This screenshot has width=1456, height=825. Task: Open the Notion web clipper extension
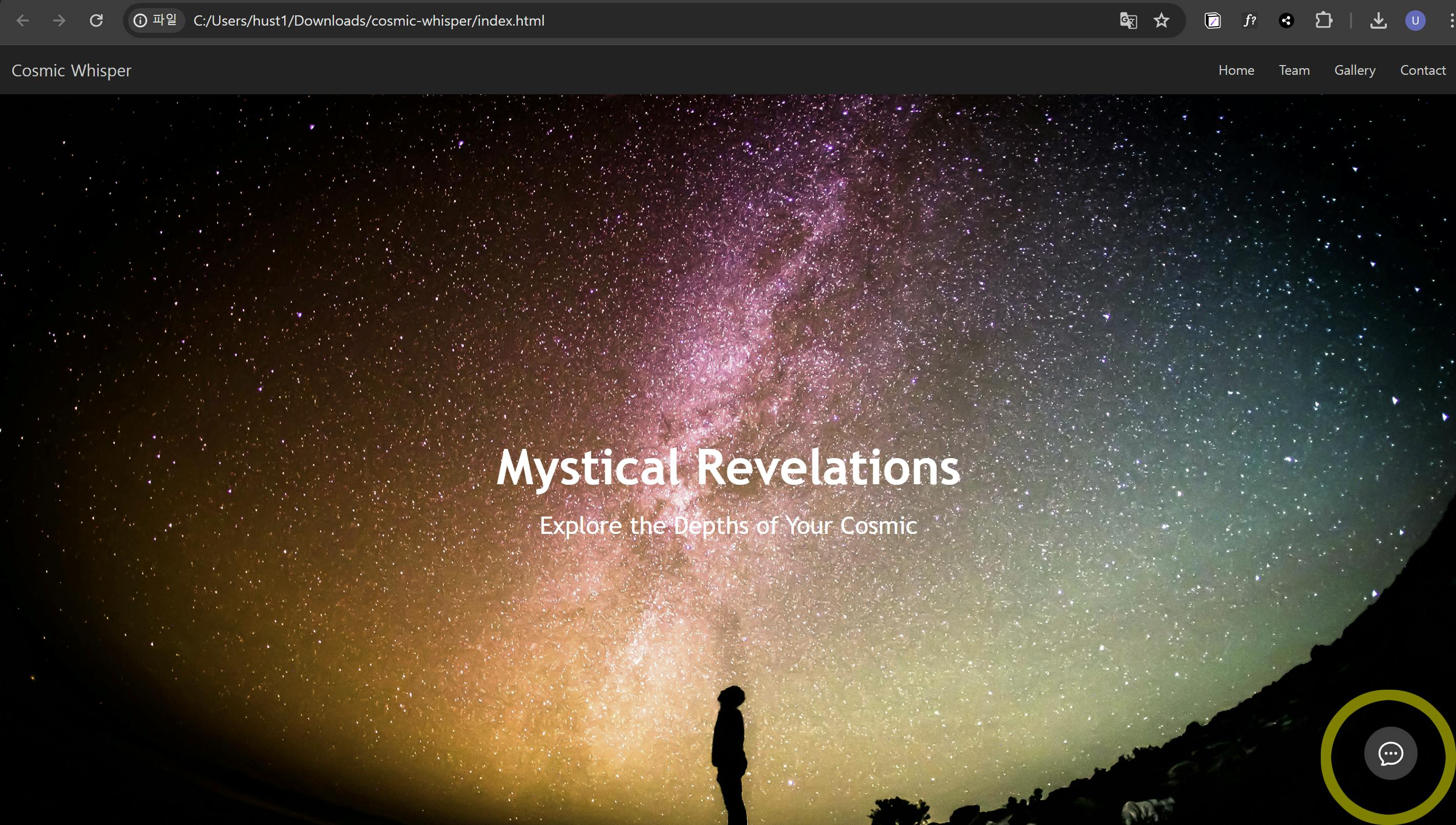pyautogui.click(x=1213, y=21)
